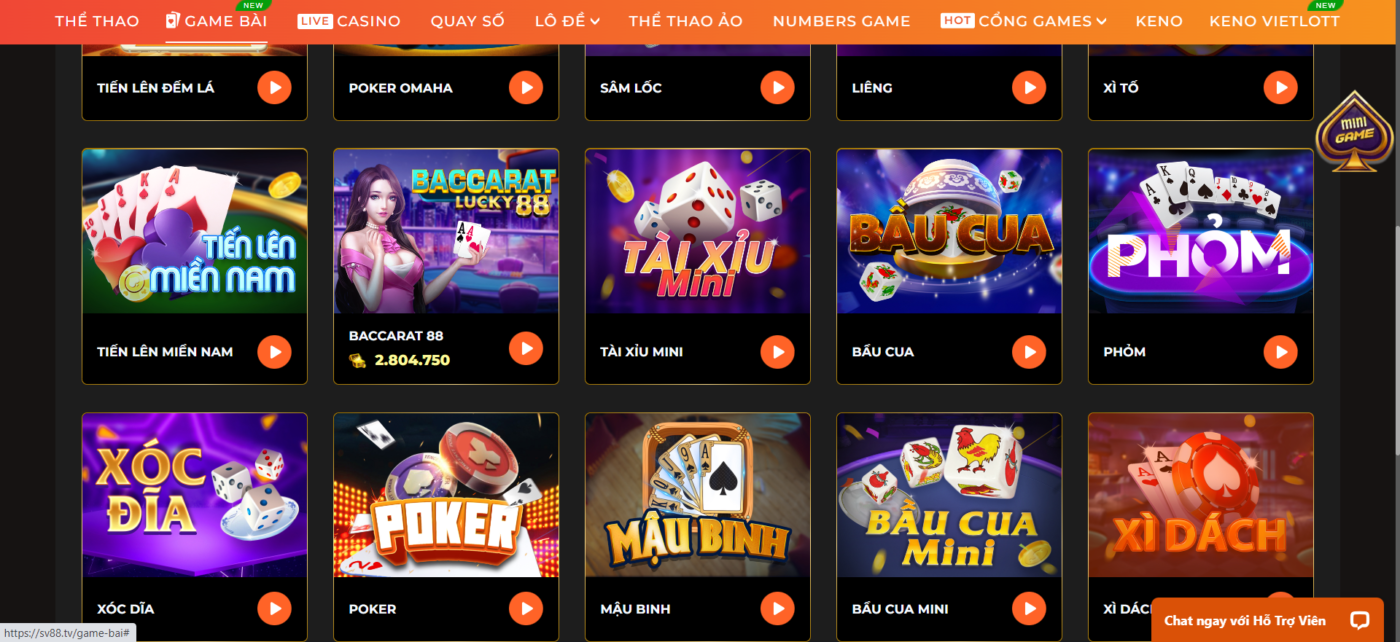Screen dimensions: 1400x642
Task: Click Poker's orange play icon
Action: tap(526, 608)
